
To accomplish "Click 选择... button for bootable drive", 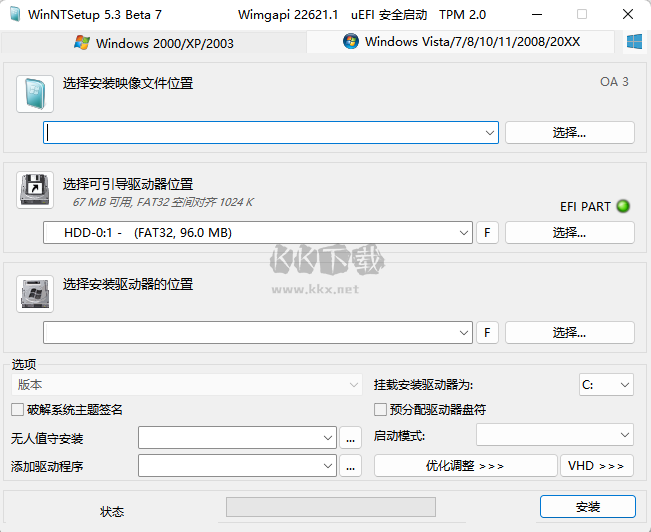I will 570,233.
